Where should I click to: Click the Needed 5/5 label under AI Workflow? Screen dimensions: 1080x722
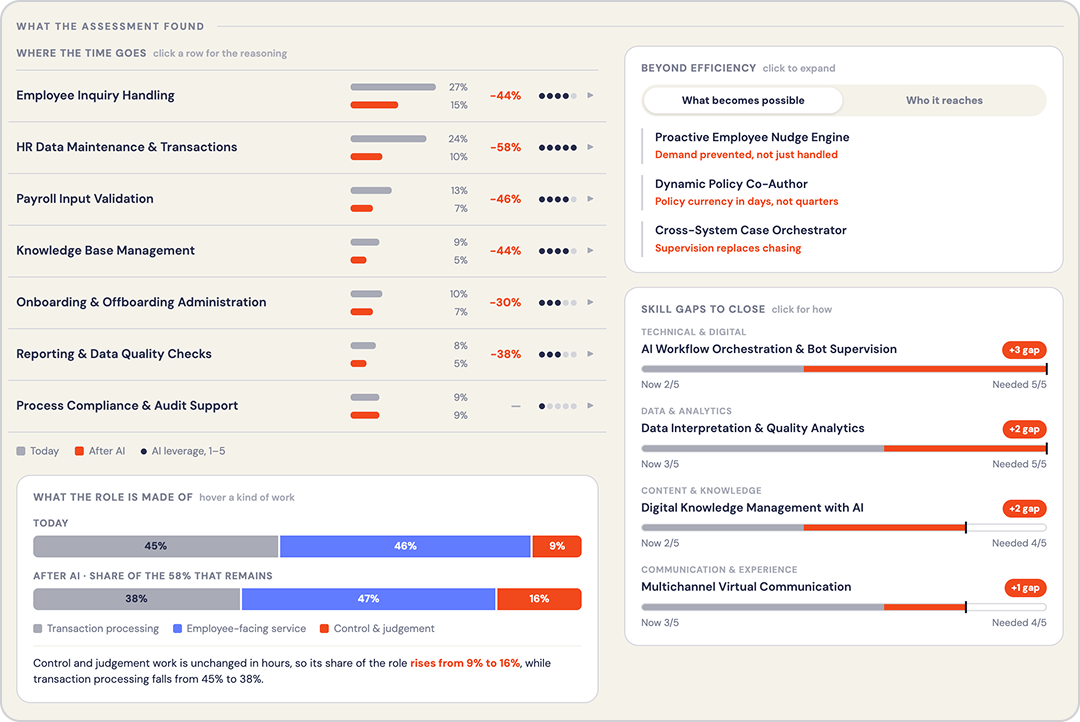1019,385
